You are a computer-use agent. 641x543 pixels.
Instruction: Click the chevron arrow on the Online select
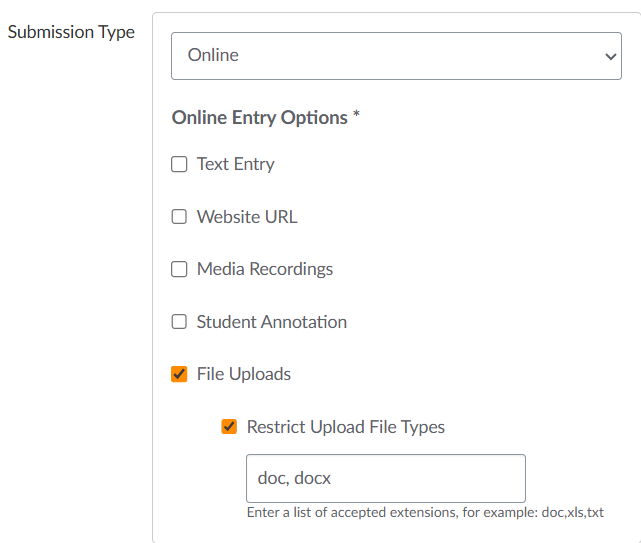611,57
